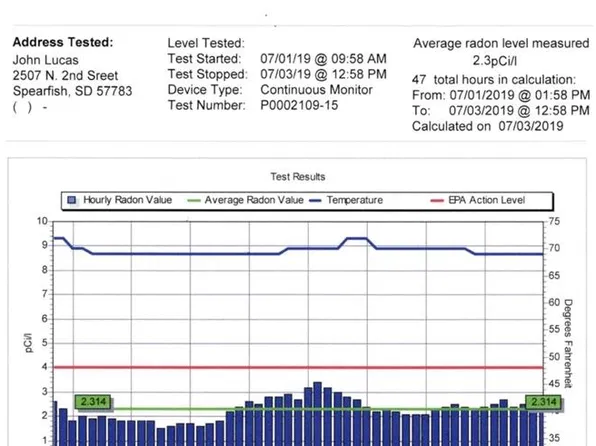596x446 pixels.
Task: Click the 'Test Stopped:' label
Action: tap(208, 74)
